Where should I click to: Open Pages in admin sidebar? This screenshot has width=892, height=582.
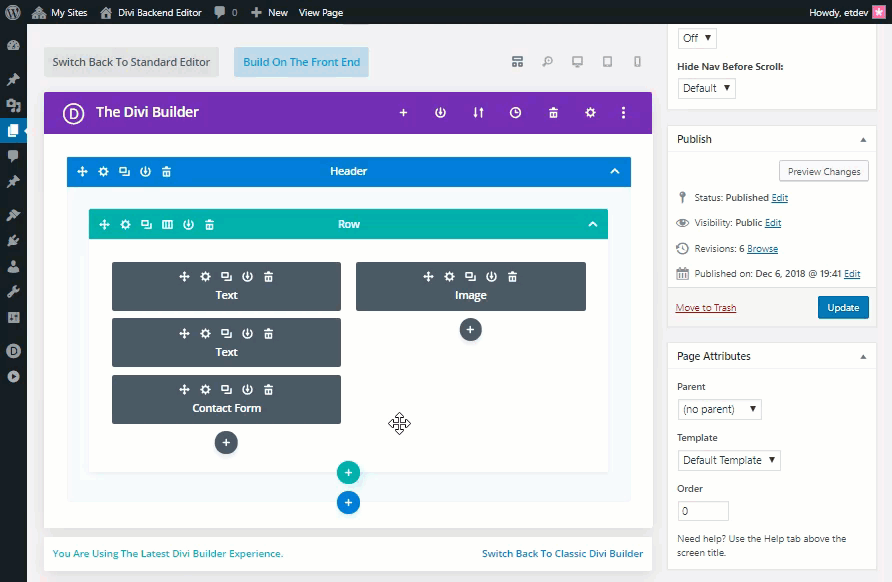click(x=13, y=130)
